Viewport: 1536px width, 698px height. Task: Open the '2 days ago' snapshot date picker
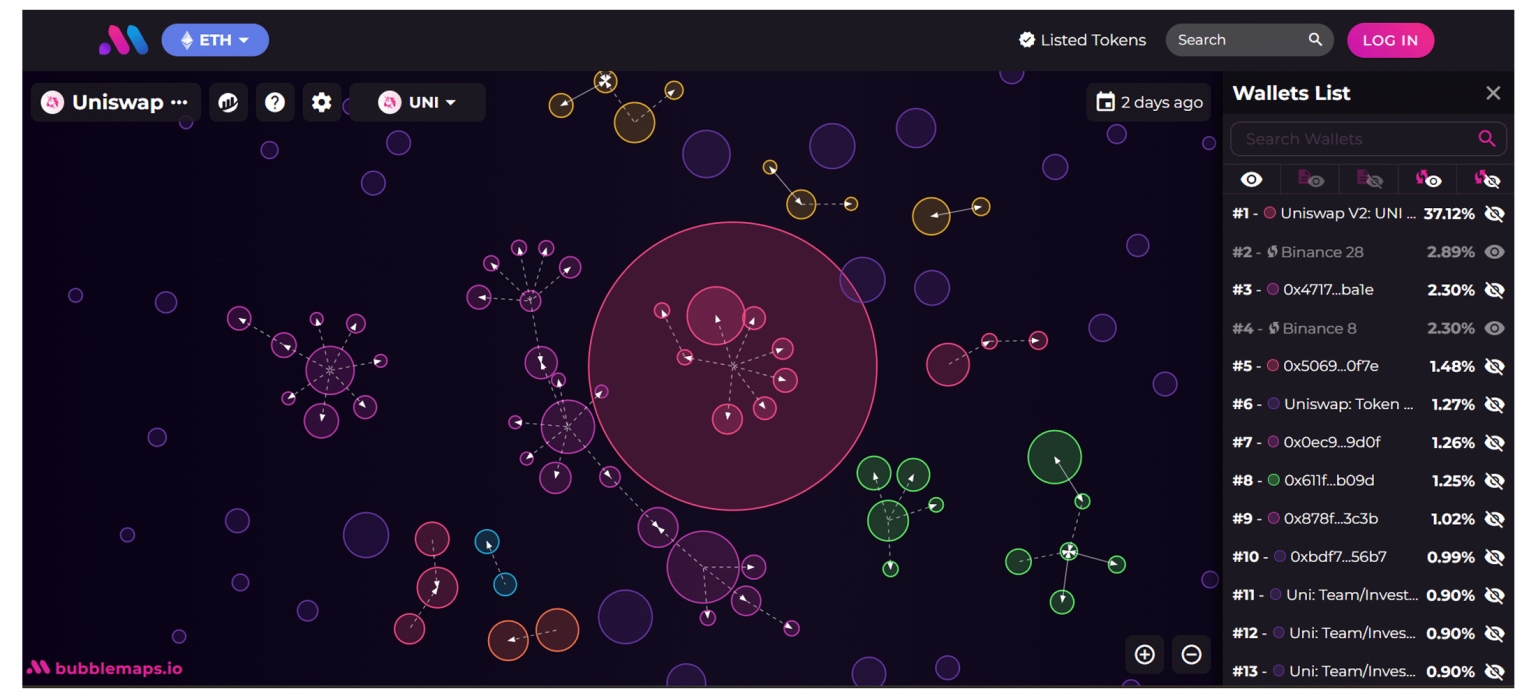[1148, 102]
